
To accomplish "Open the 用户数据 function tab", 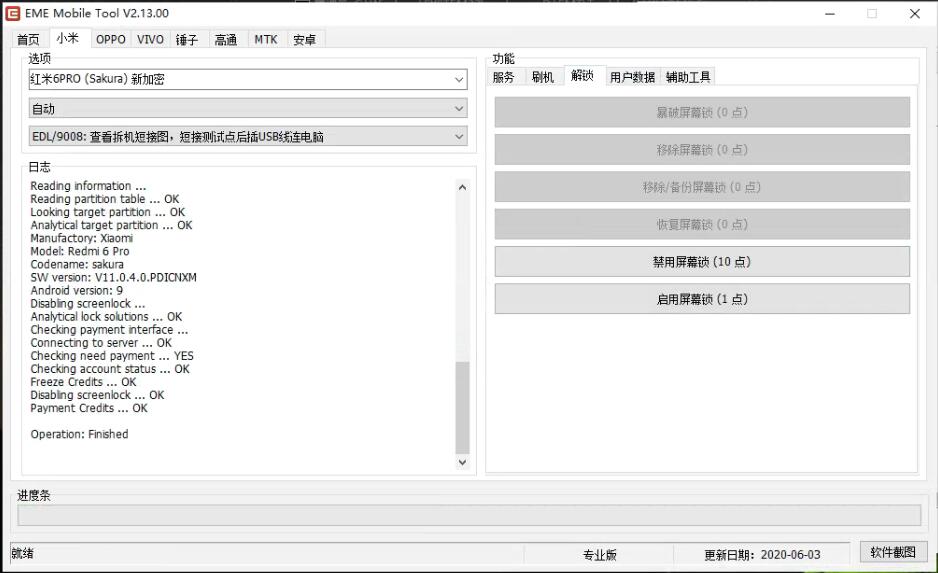I will [632, 77].
